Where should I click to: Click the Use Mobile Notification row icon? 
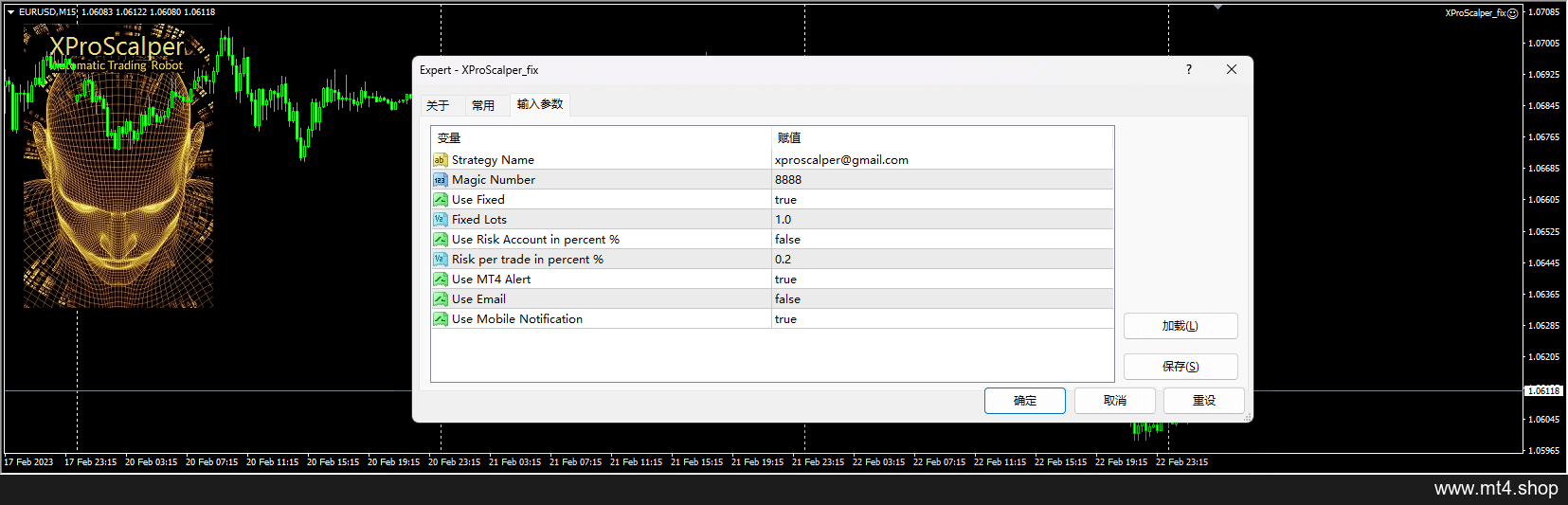pyautogui.click(x=441, y=319)
